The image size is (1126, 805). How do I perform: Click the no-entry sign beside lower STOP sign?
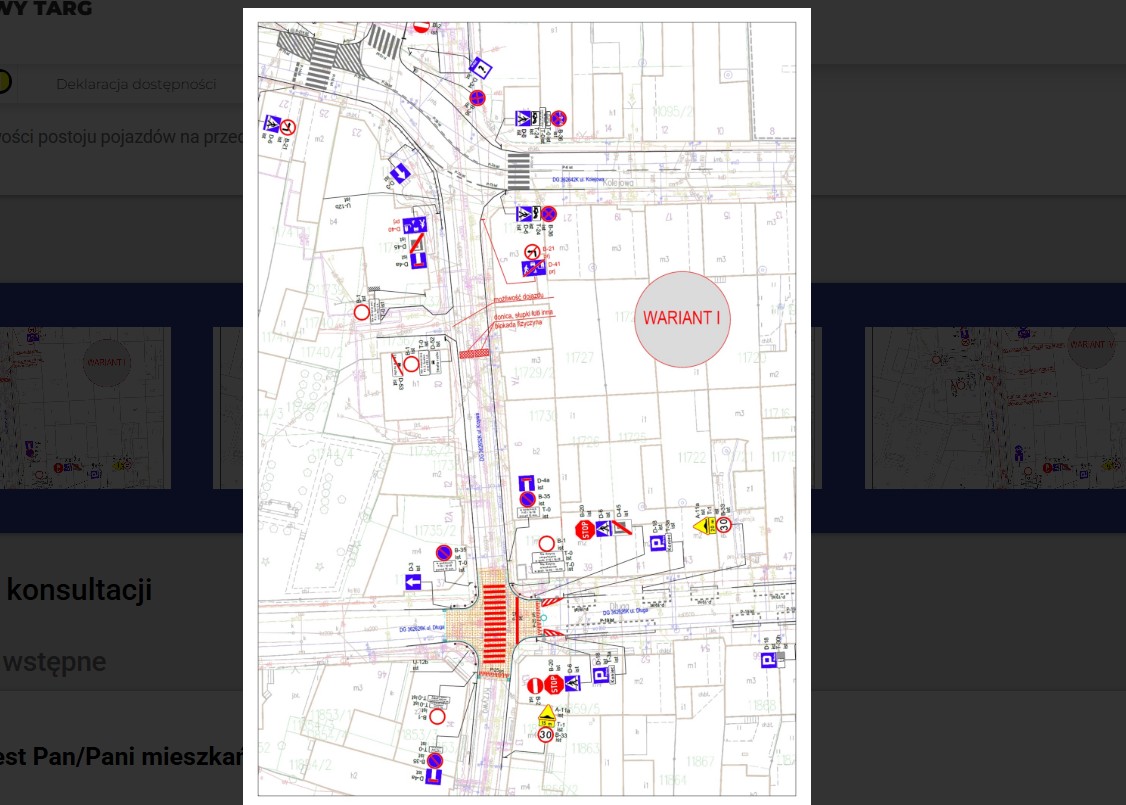point(534,685)
